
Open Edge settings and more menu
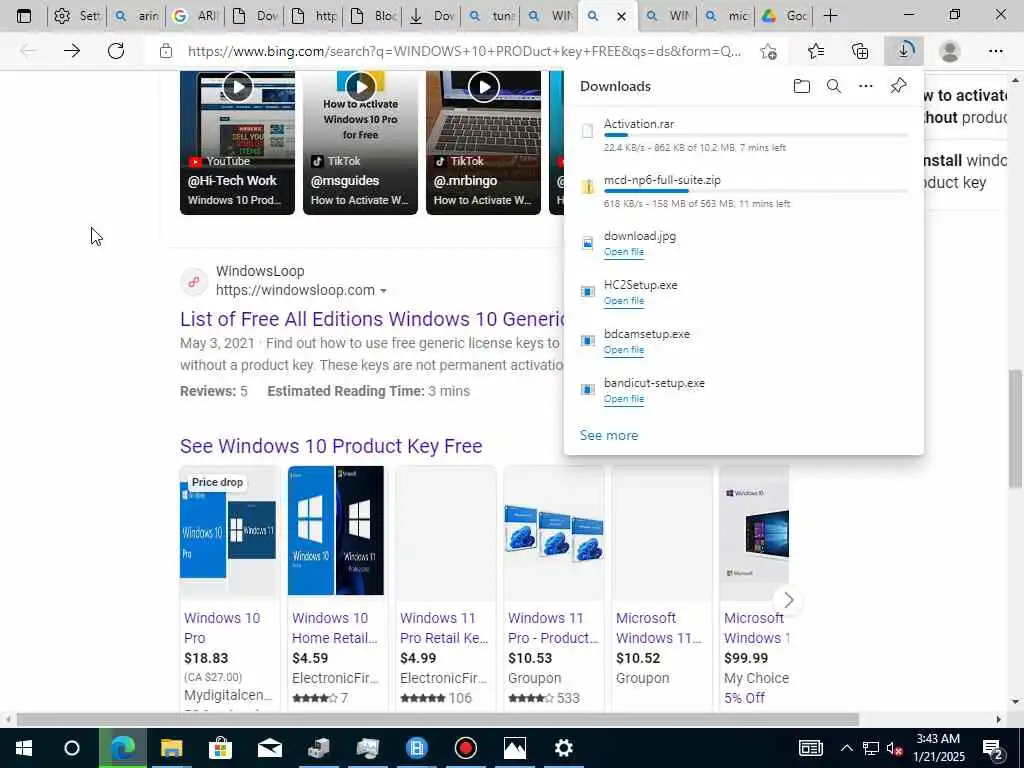[x=995, y=51]
